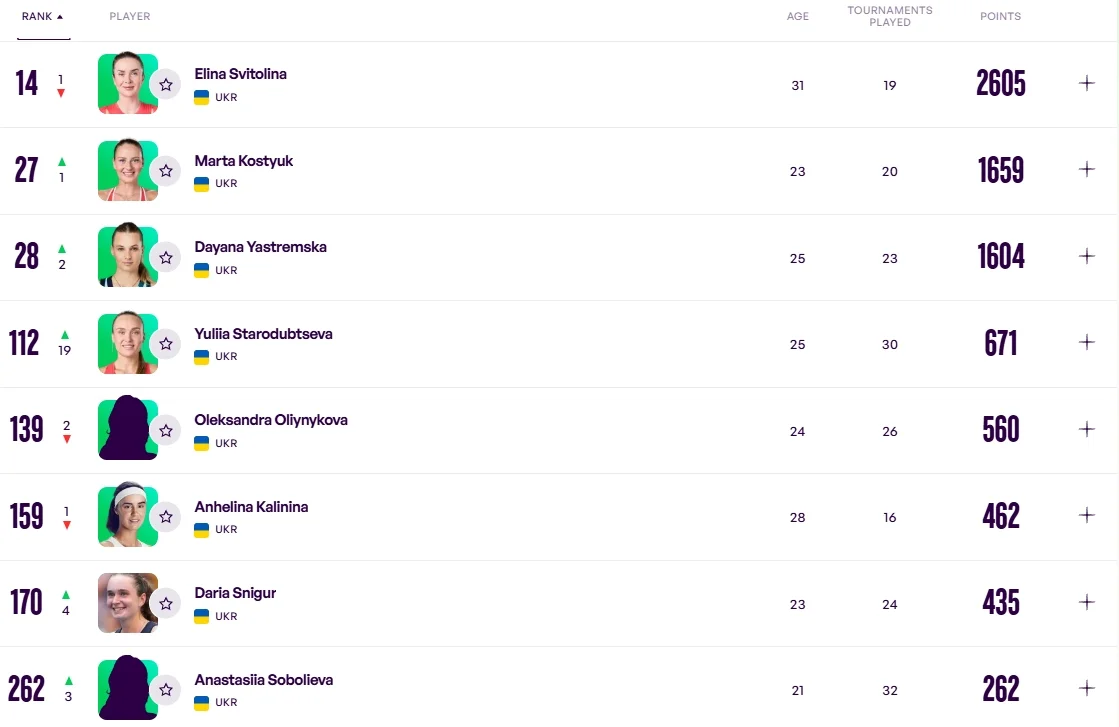Click Daria Snigur's profile photo
This screenshot has width=1119, height=727.
pos(127,603)
